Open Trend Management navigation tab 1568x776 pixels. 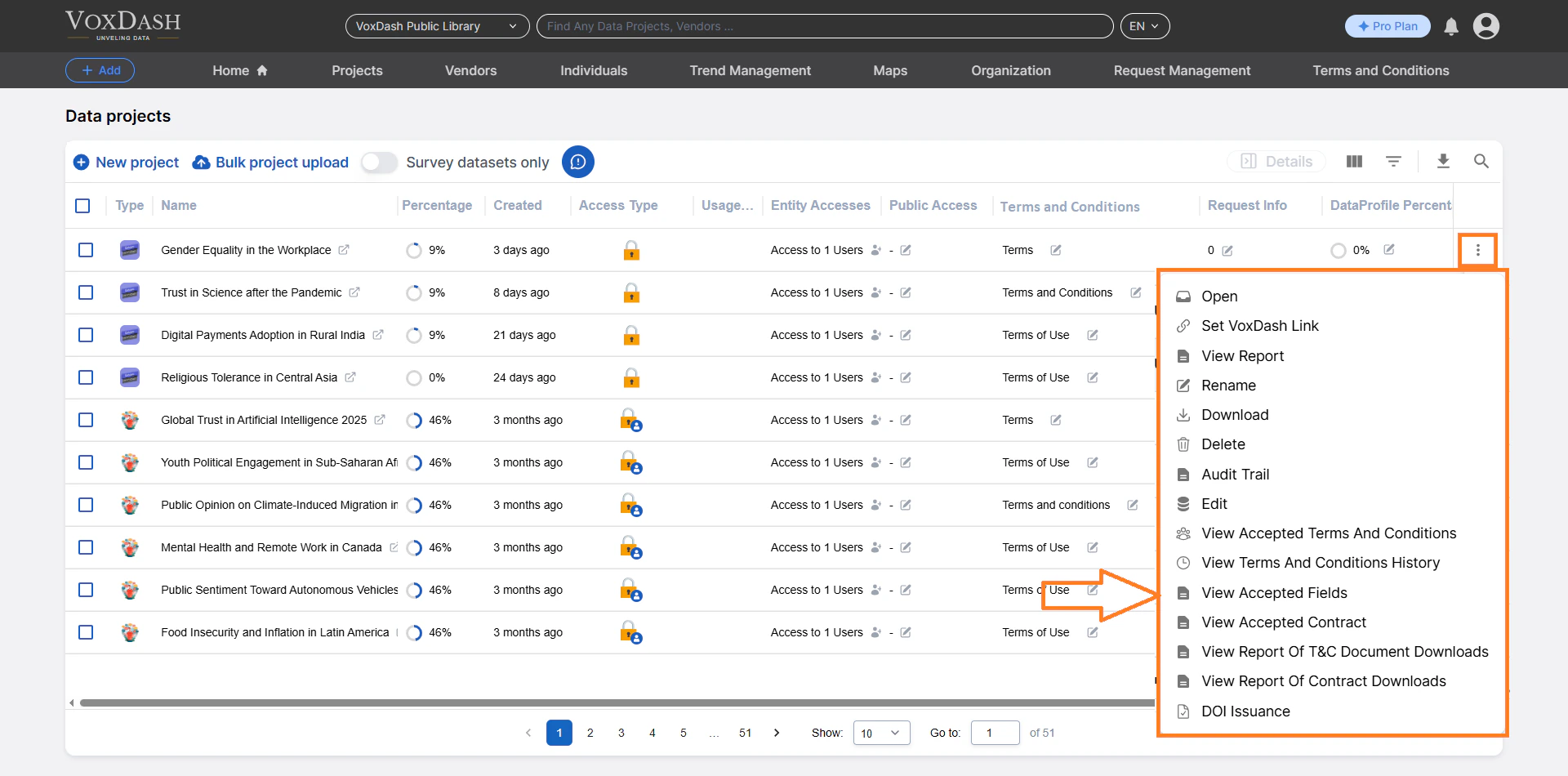(x=750, y=70)
